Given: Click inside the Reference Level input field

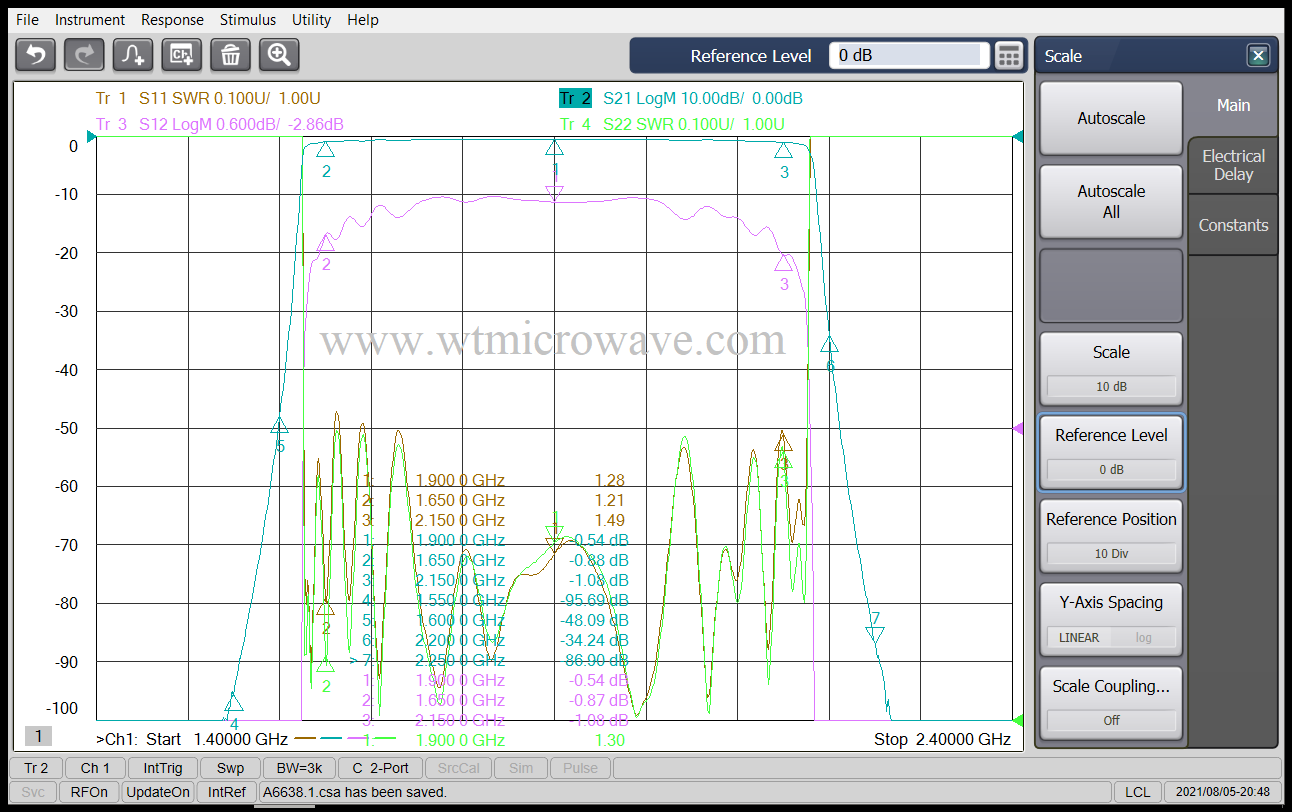Looking at the screenshot, I should tap(905, 55).
